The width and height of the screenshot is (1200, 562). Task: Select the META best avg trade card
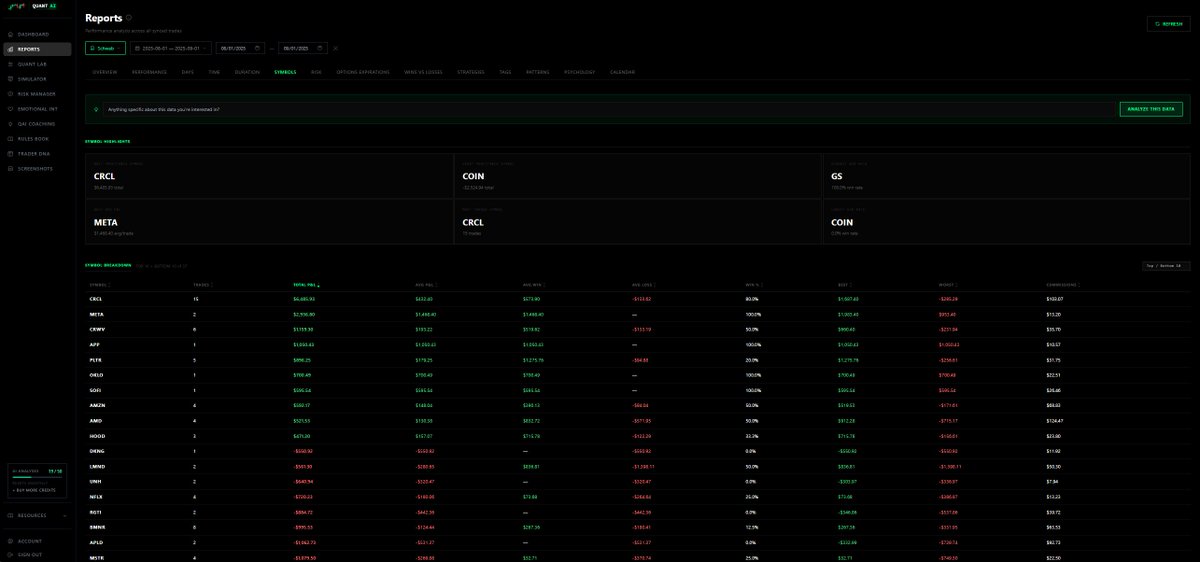pos(269,221)
